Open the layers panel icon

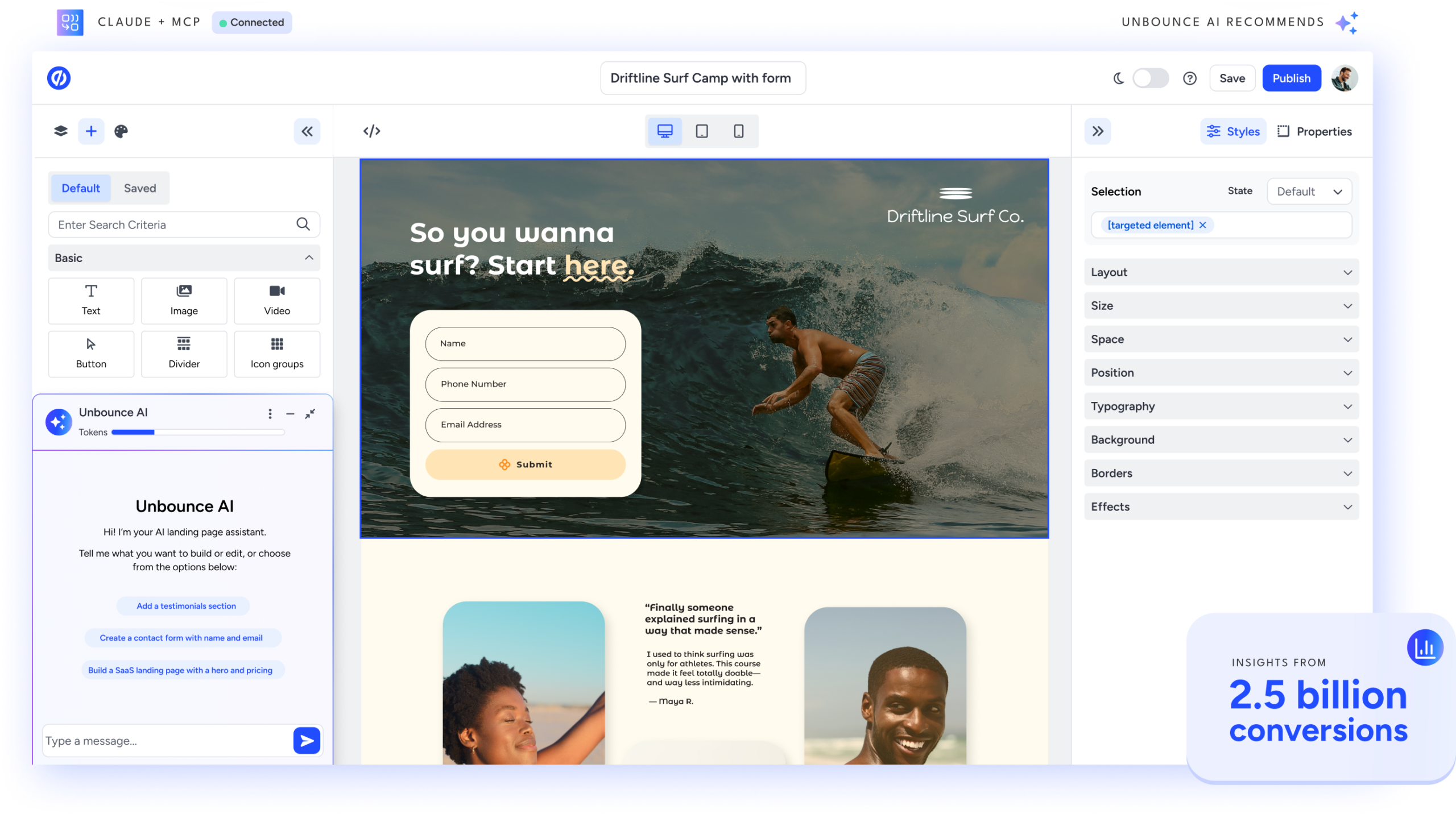pyautogui.click(x=60, y=131)
